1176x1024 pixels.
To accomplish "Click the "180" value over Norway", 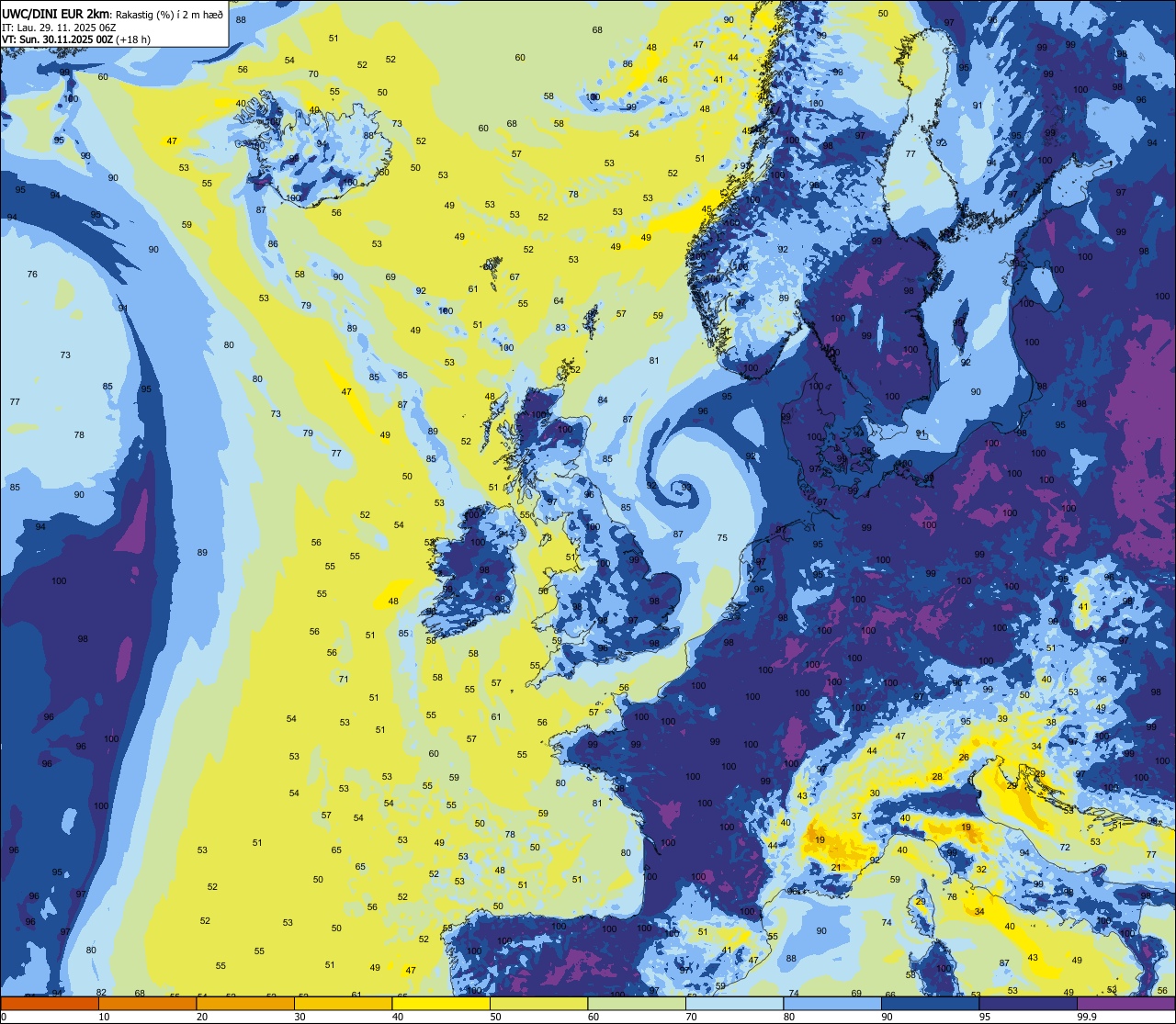I will (816, 104).
